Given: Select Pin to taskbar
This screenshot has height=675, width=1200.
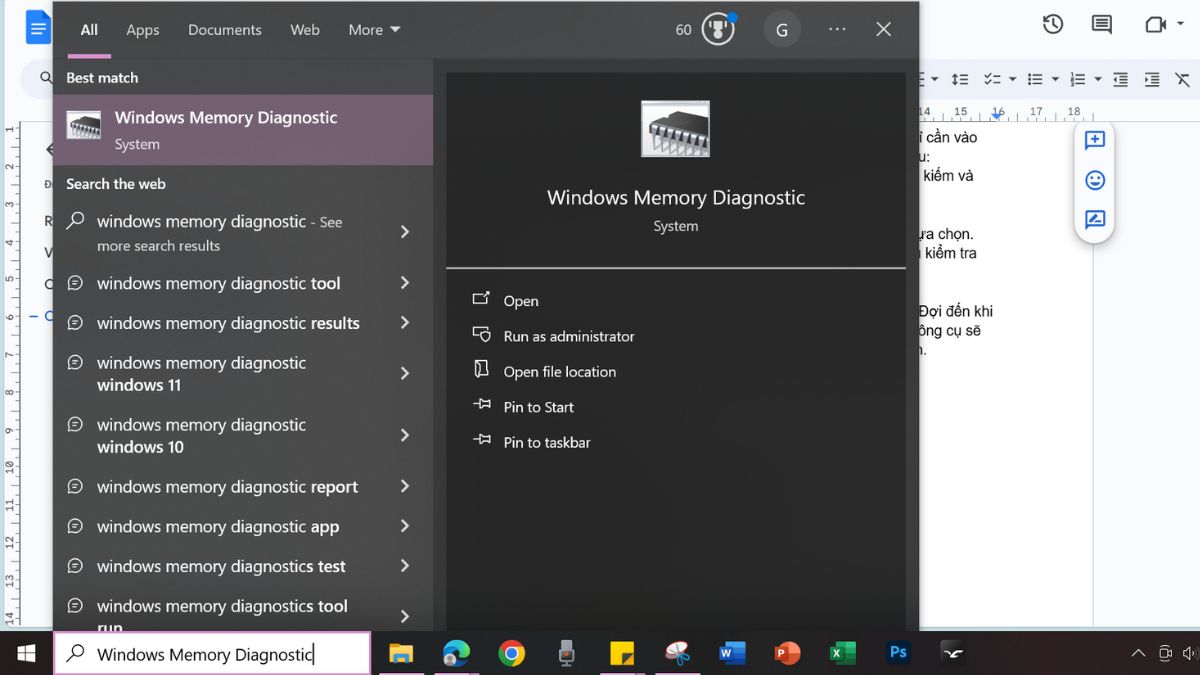Looking at the screenshot, I should (x=547, y=442).
